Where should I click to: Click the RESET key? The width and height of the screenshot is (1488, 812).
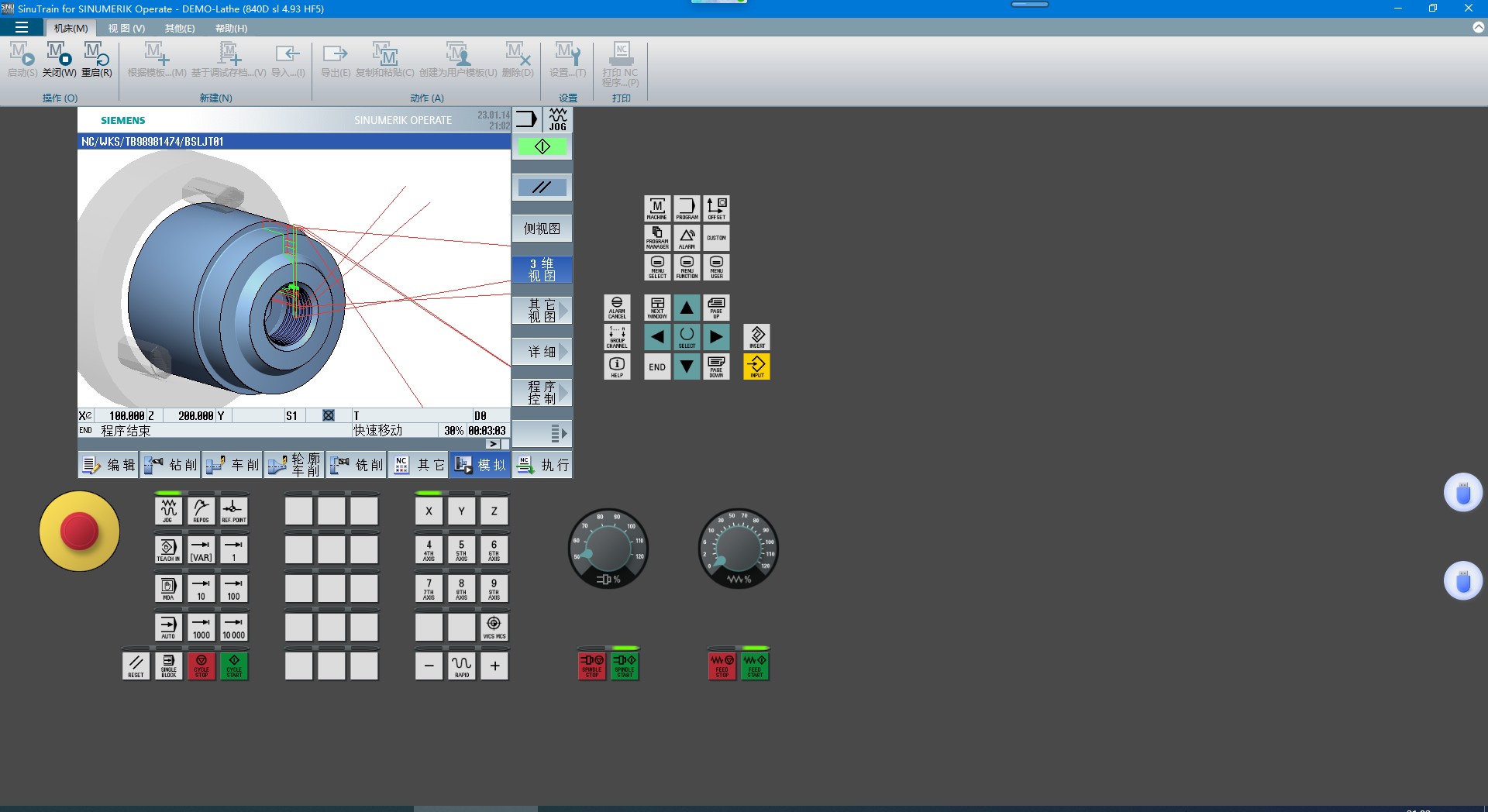point(136,666)
